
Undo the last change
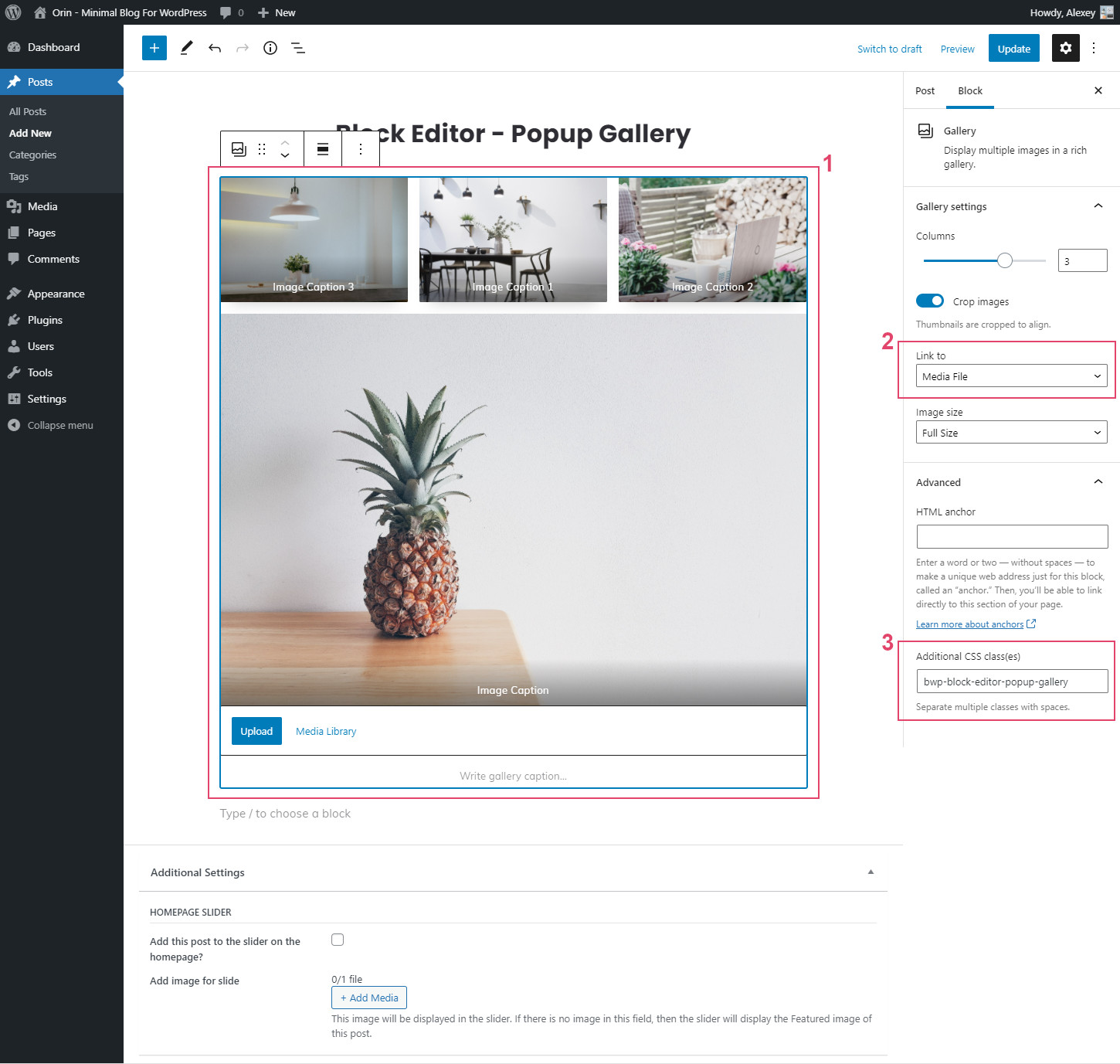215,48
